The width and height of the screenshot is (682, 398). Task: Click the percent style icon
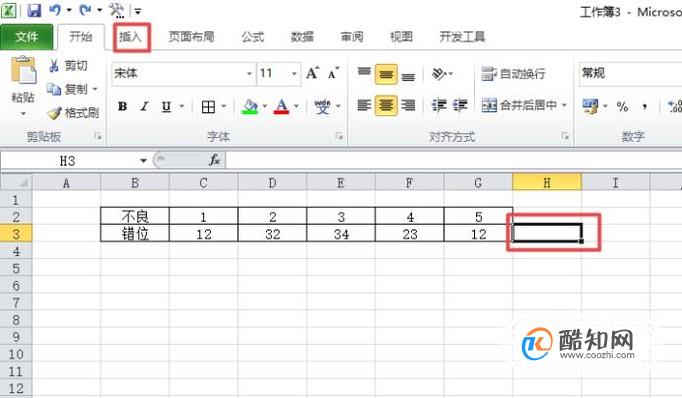click(x=622, y=106)
